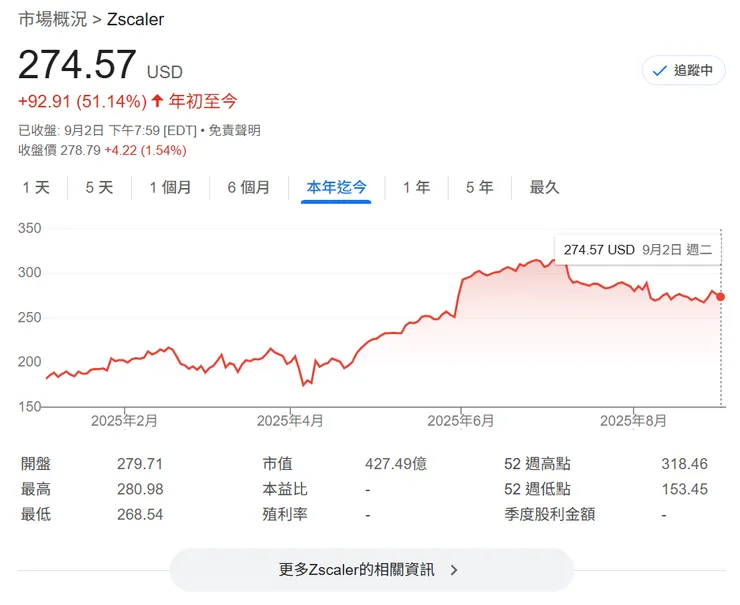Screen dimensions: 740x605
Task: Open the 市場概況 breadcrumb link
Action: 52,19
